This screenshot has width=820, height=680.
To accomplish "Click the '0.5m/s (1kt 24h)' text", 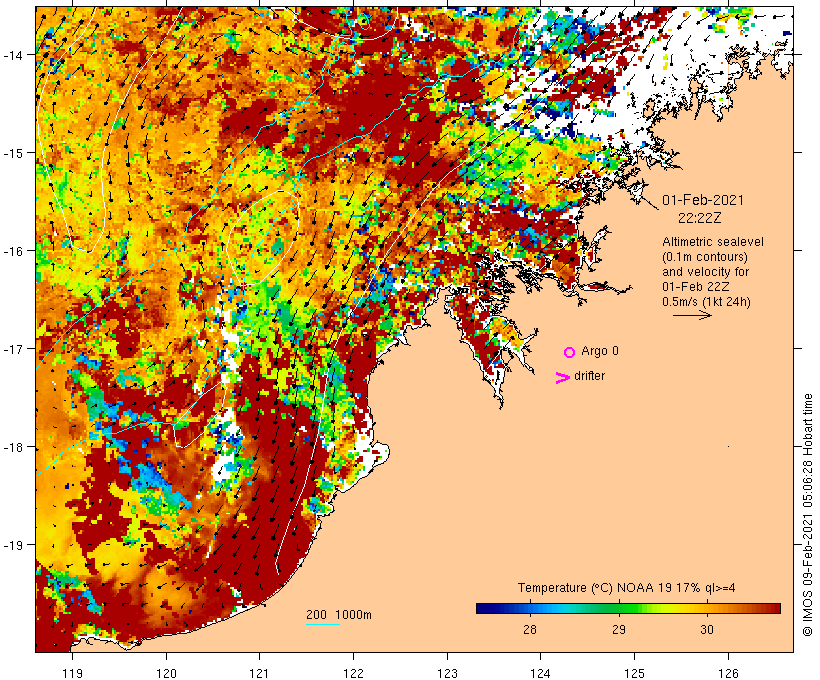I will [706, 302].
